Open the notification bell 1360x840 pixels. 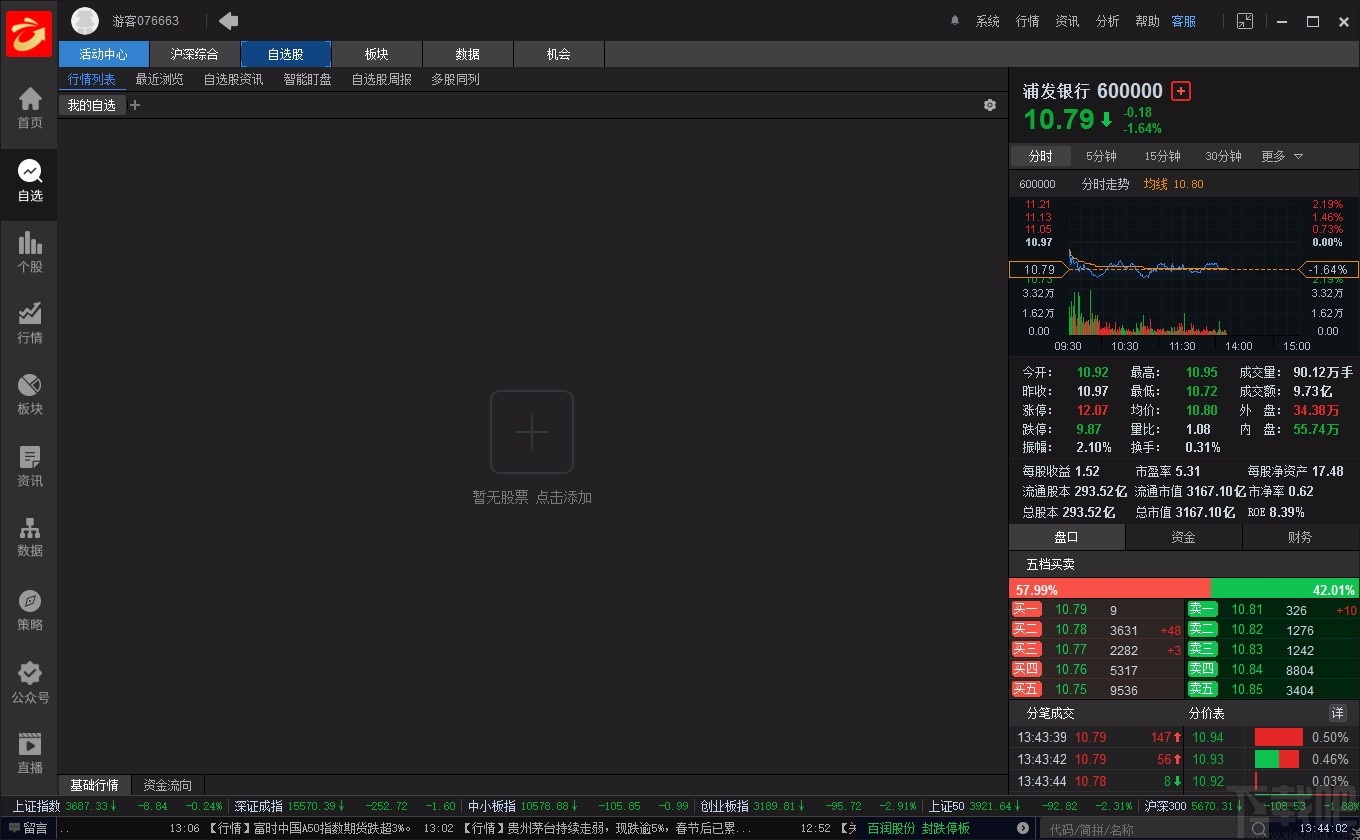point(954,20)
